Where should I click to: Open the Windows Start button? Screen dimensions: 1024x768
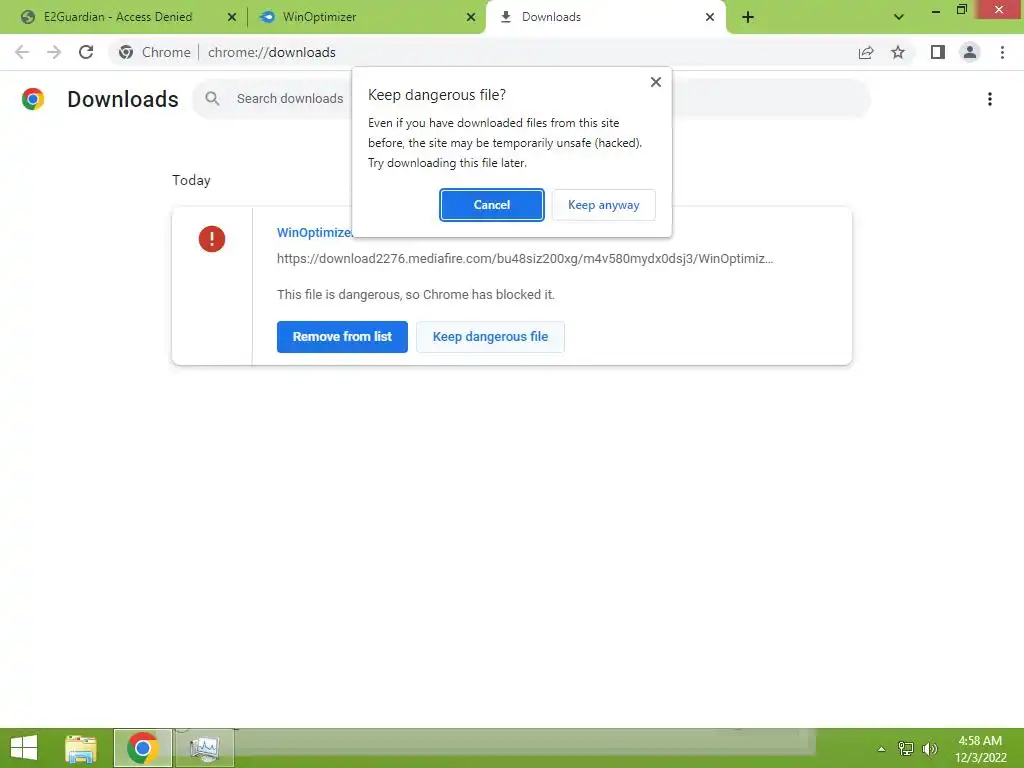pos(24,748)
